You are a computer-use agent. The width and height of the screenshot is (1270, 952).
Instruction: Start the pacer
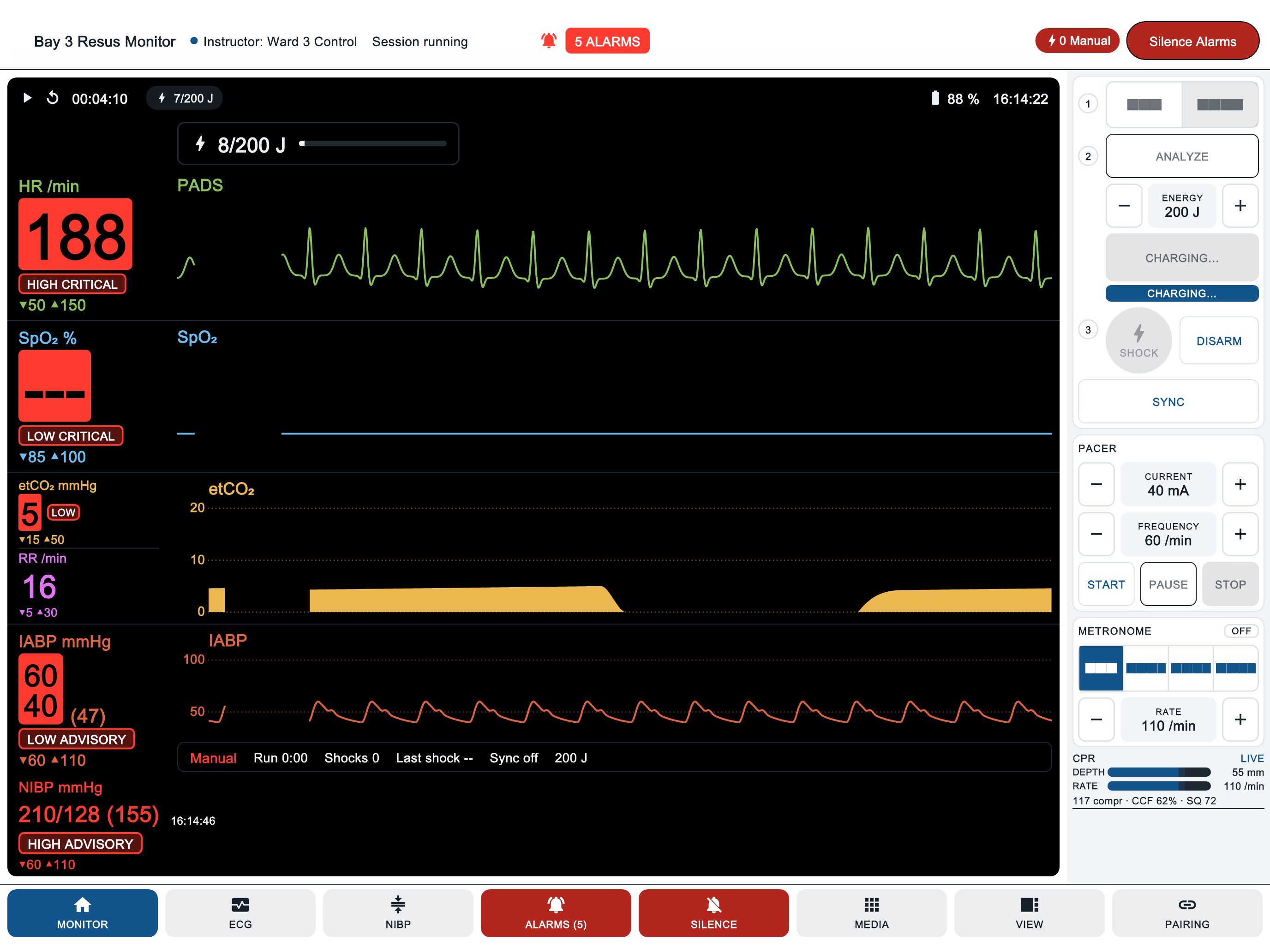[x=1106, y=584]
